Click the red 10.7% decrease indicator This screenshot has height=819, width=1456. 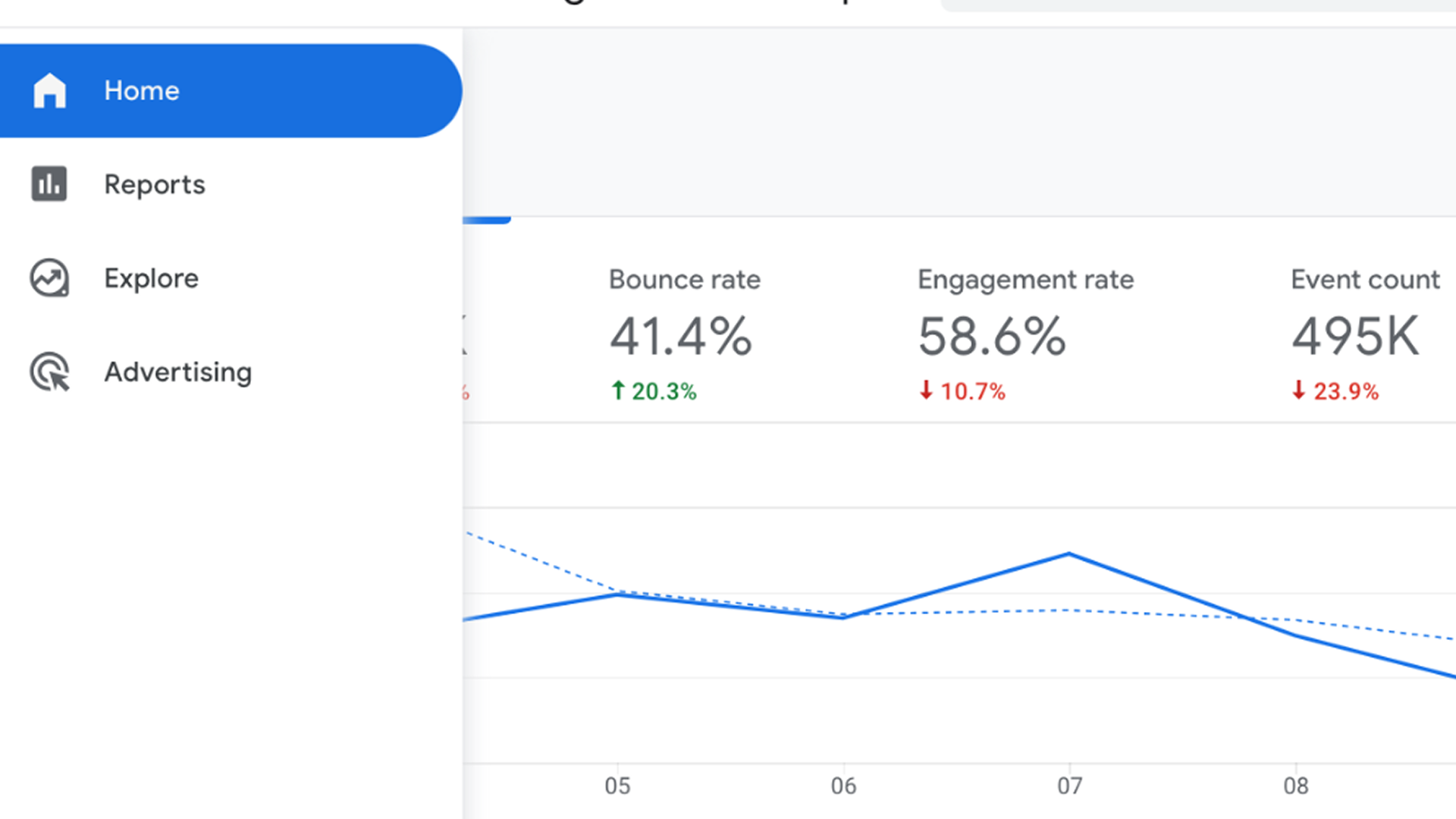coord(962,391)
